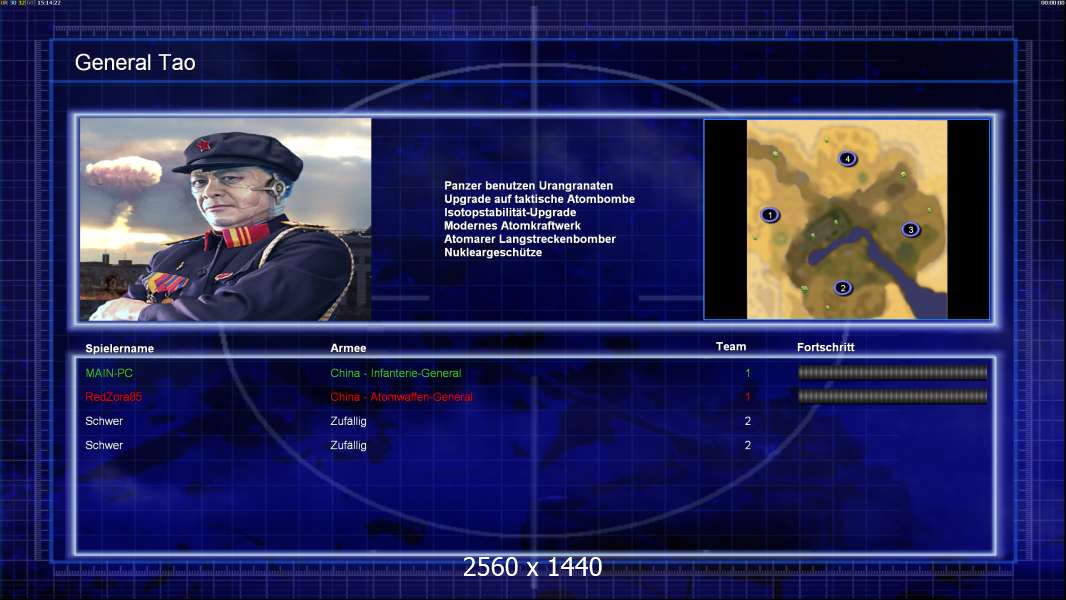Click the Panzer benutzen Urangranaten line
Screen dimensions: 1066x600
click(528, 186)
